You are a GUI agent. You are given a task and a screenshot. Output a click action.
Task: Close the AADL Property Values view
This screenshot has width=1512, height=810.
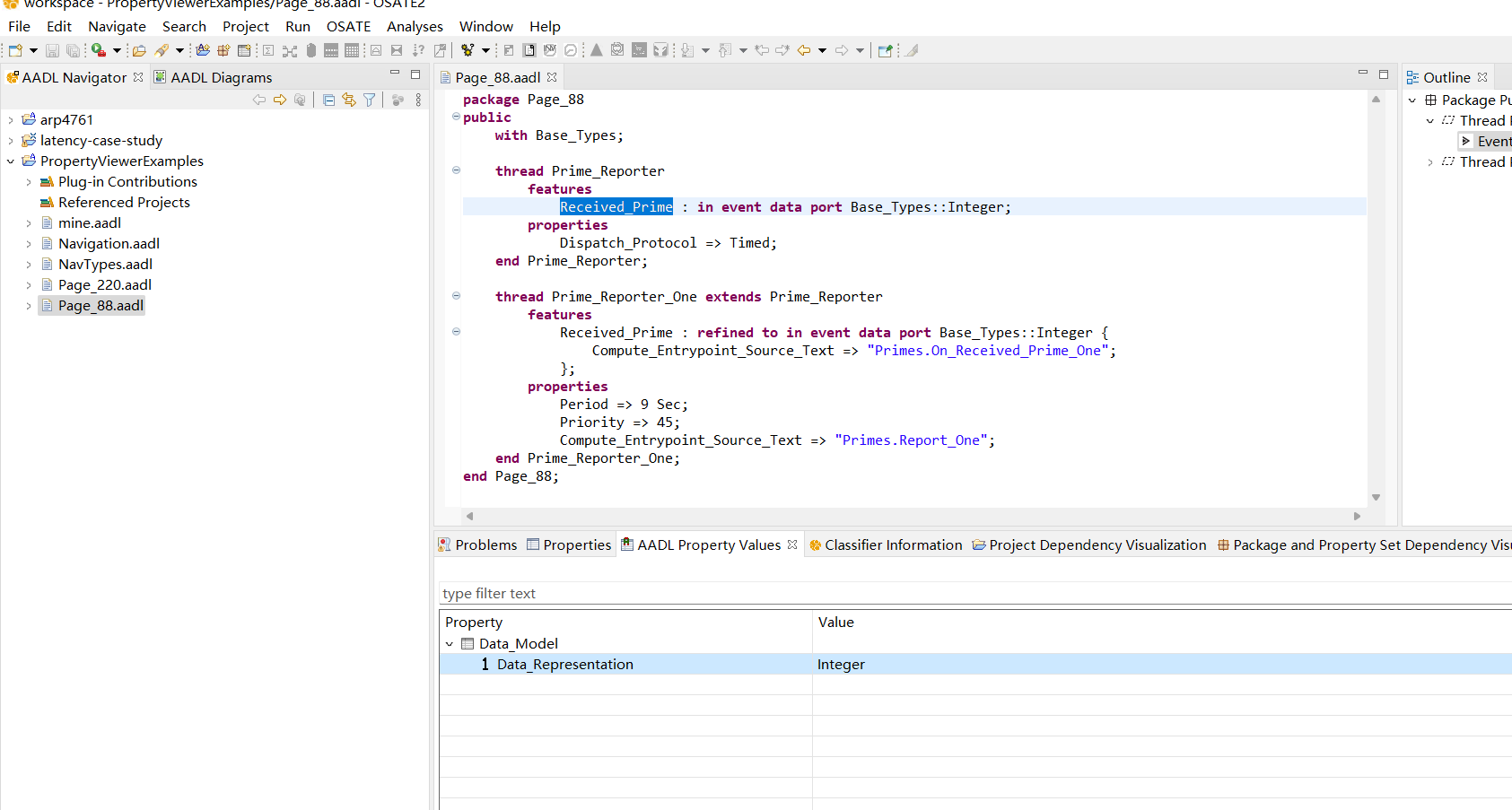tap(792, 544)
